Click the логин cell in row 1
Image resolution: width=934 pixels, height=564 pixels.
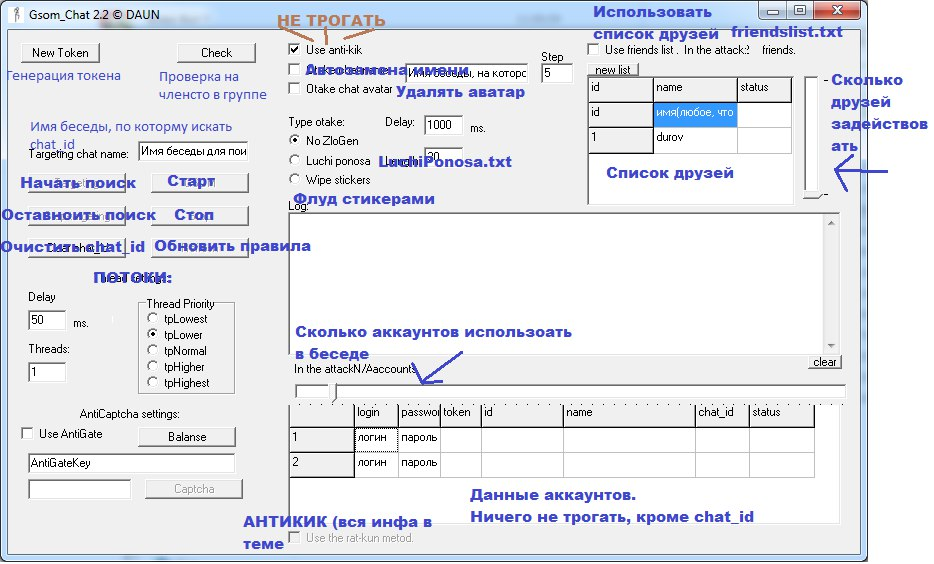(x=376, y=440)
